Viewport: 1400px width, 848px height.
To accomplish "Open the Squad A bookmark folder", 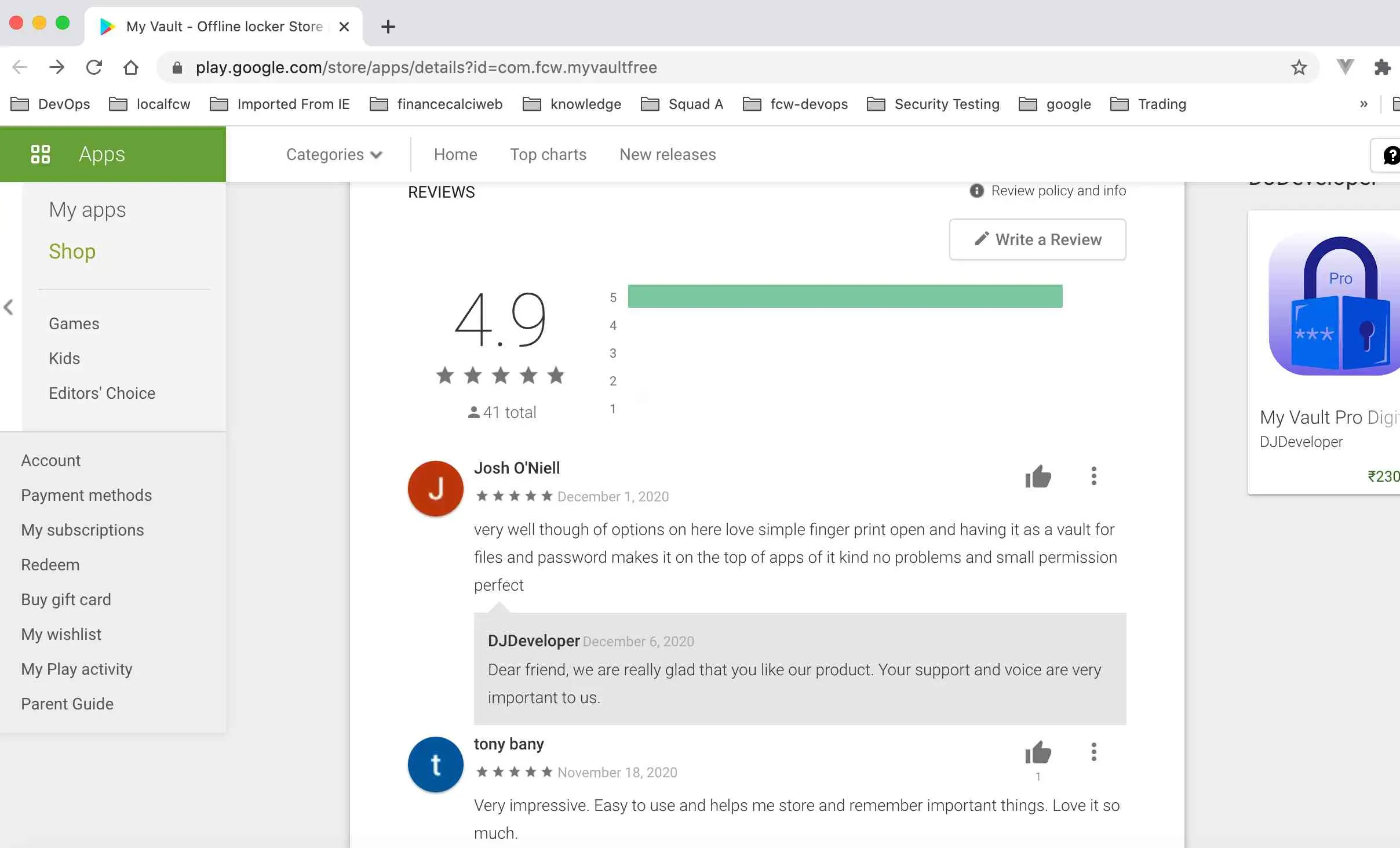I will pyautogui.click(x=682, y=104).
